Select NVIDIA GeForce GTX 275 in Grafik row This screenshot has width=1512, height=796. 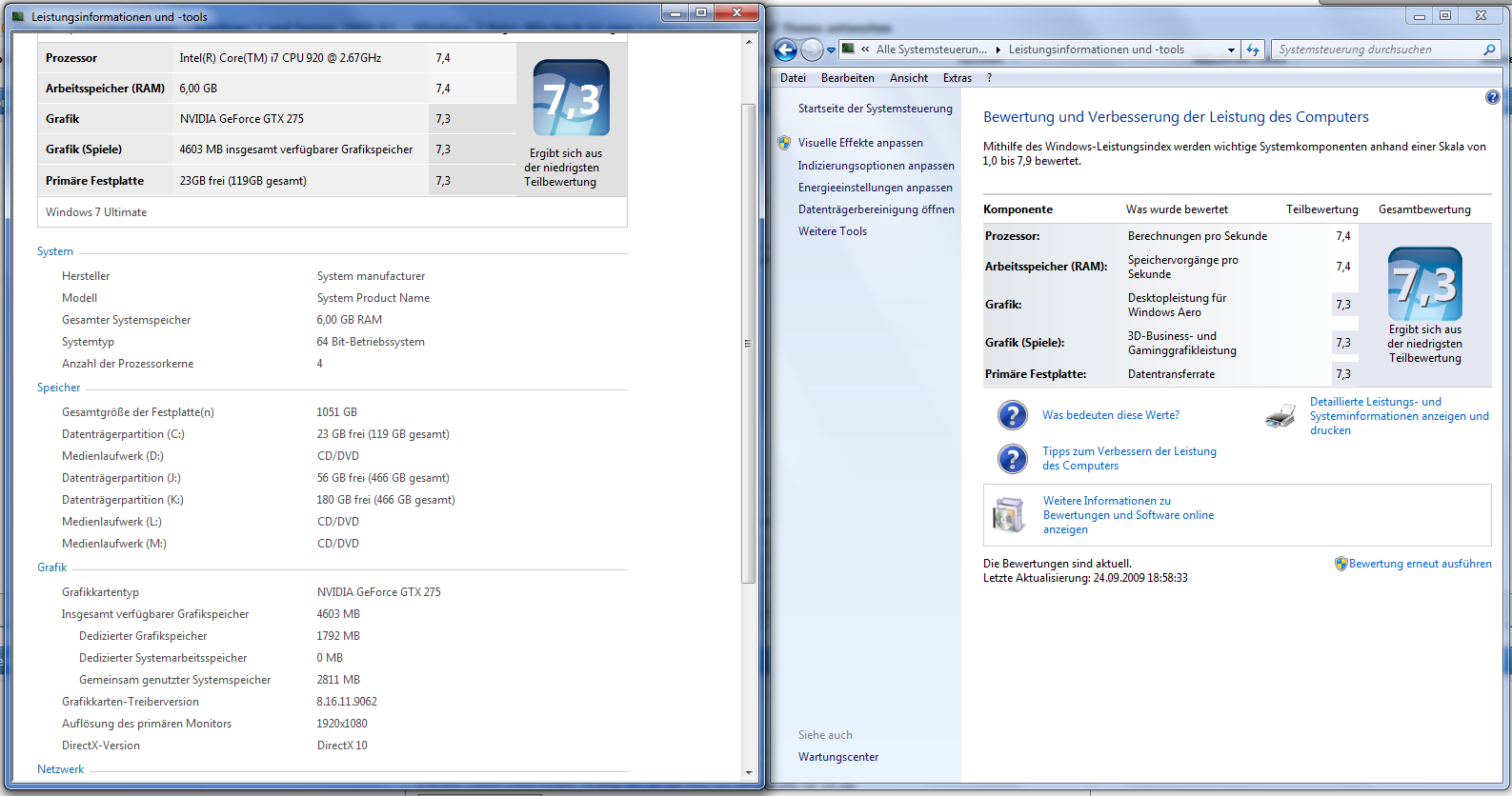tap(242, 119)
